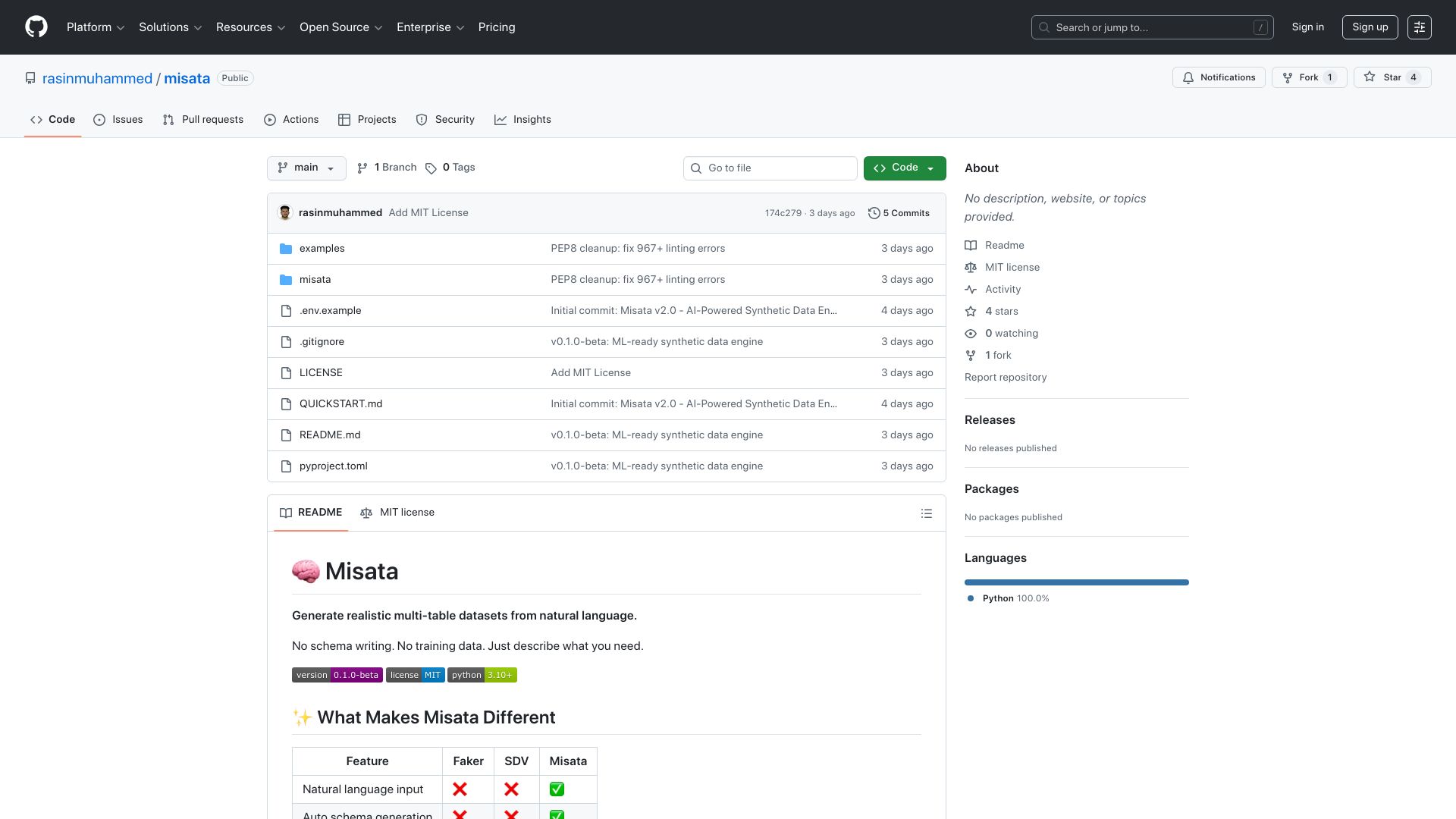Open the green Code dropdown button
Screen dimensions: 1456x819
pos(905,168)
